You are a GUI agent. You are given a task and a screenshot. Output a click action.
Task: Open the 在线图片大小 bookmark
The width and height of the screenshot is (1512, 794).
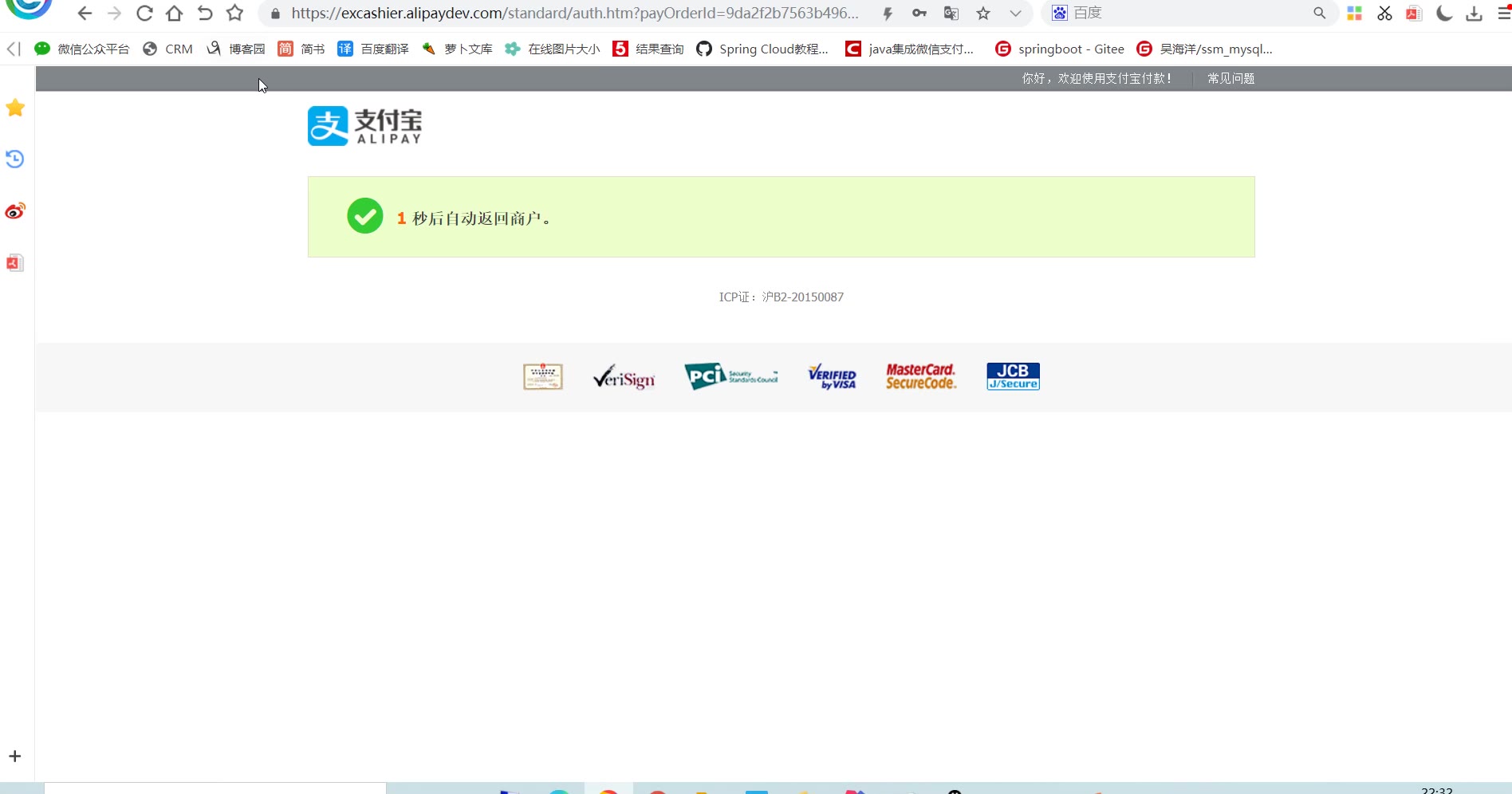point(553,49)
